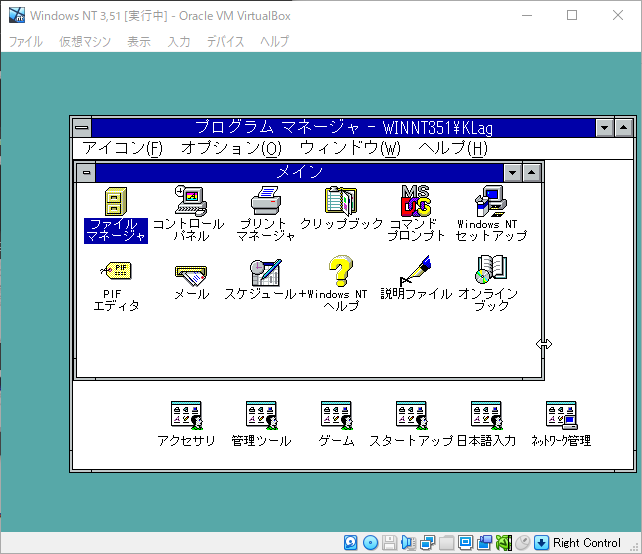Open the VirtualBox ファイル menu

click(26, 41)
